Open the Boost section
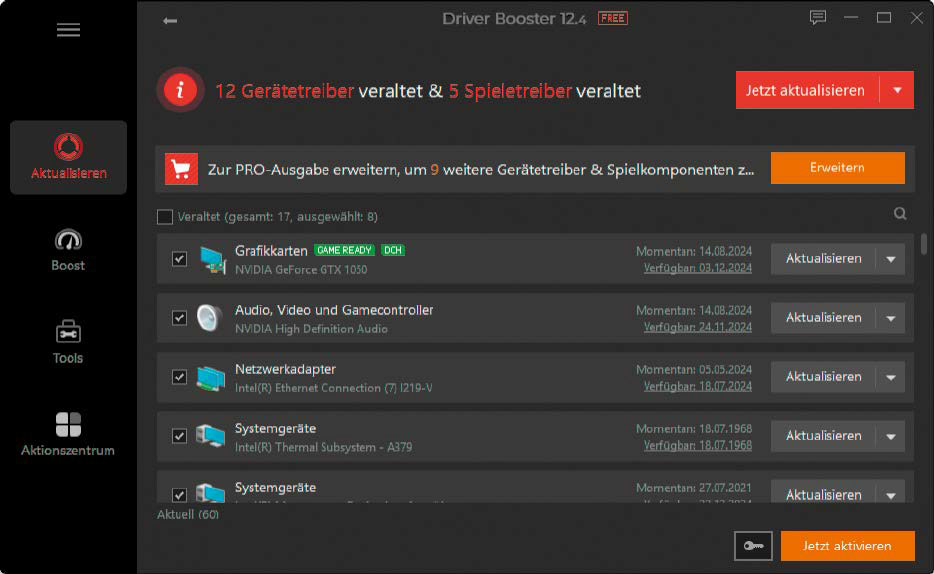 pyautogui.click(x=68, y=250)
